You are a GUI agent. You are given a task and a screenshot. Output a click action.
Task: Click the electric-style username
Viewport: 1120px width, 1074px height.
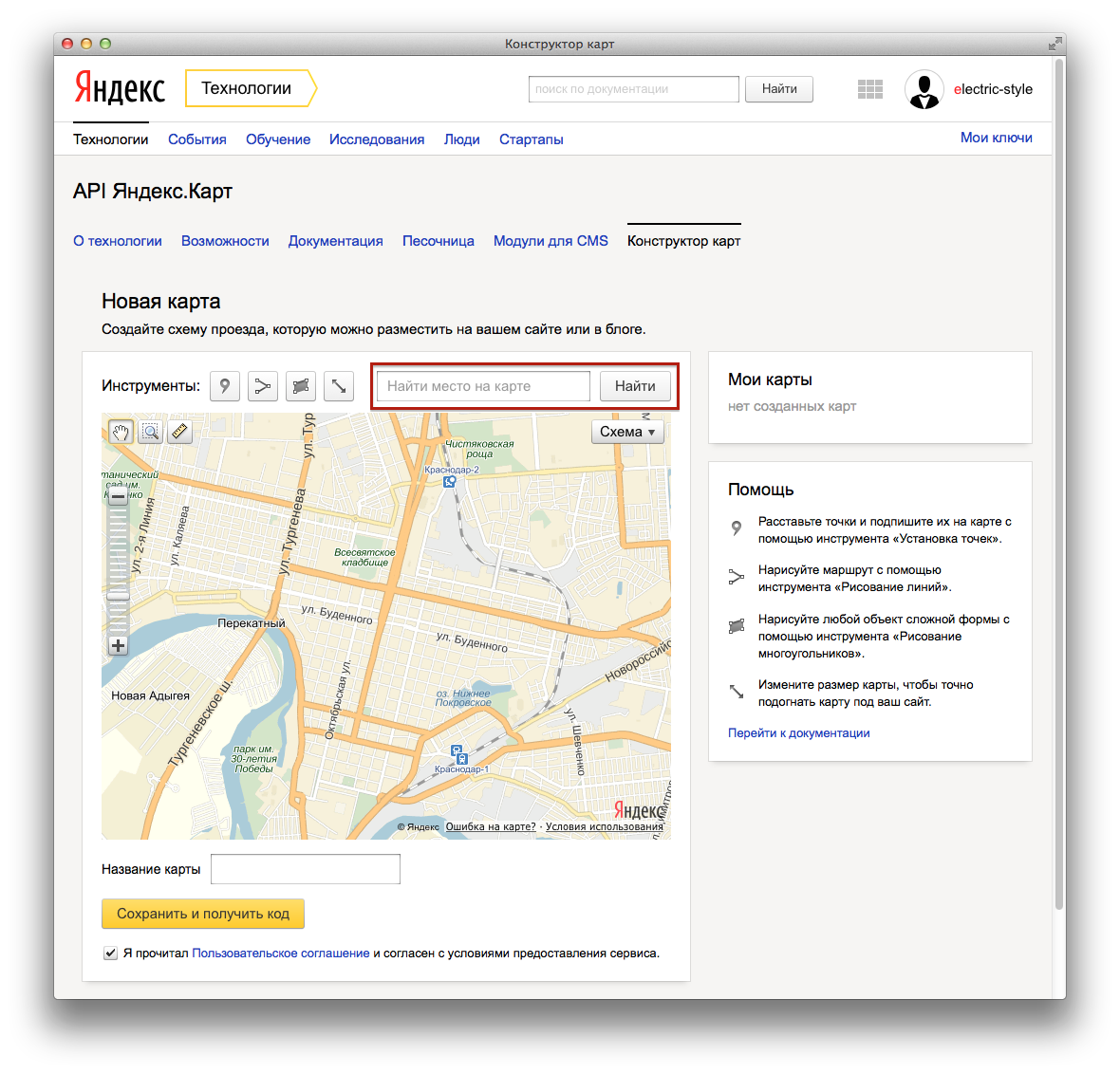click(x=993, y=89)
